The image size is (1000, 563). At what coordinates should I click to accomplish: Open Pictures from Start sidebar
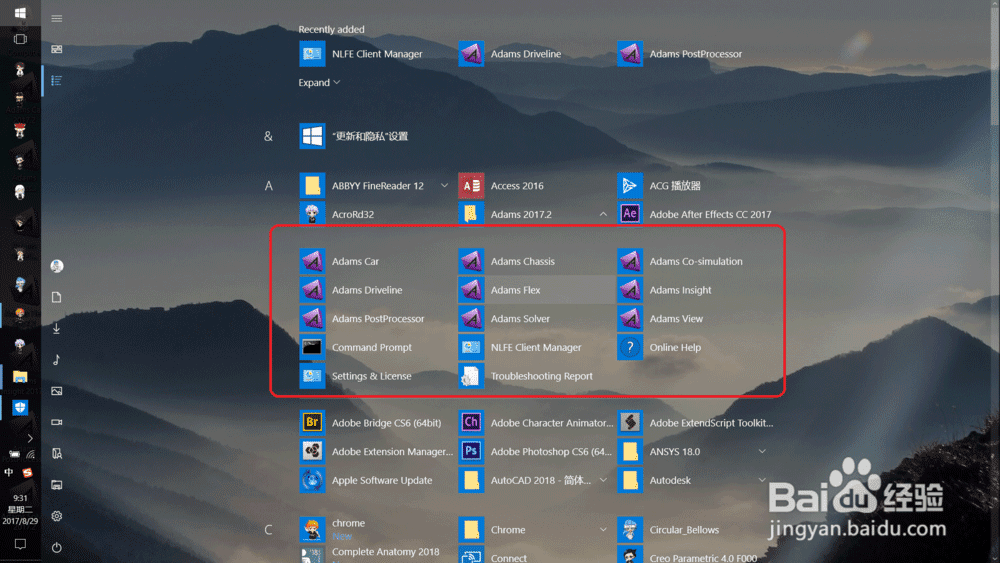point(57,391)
